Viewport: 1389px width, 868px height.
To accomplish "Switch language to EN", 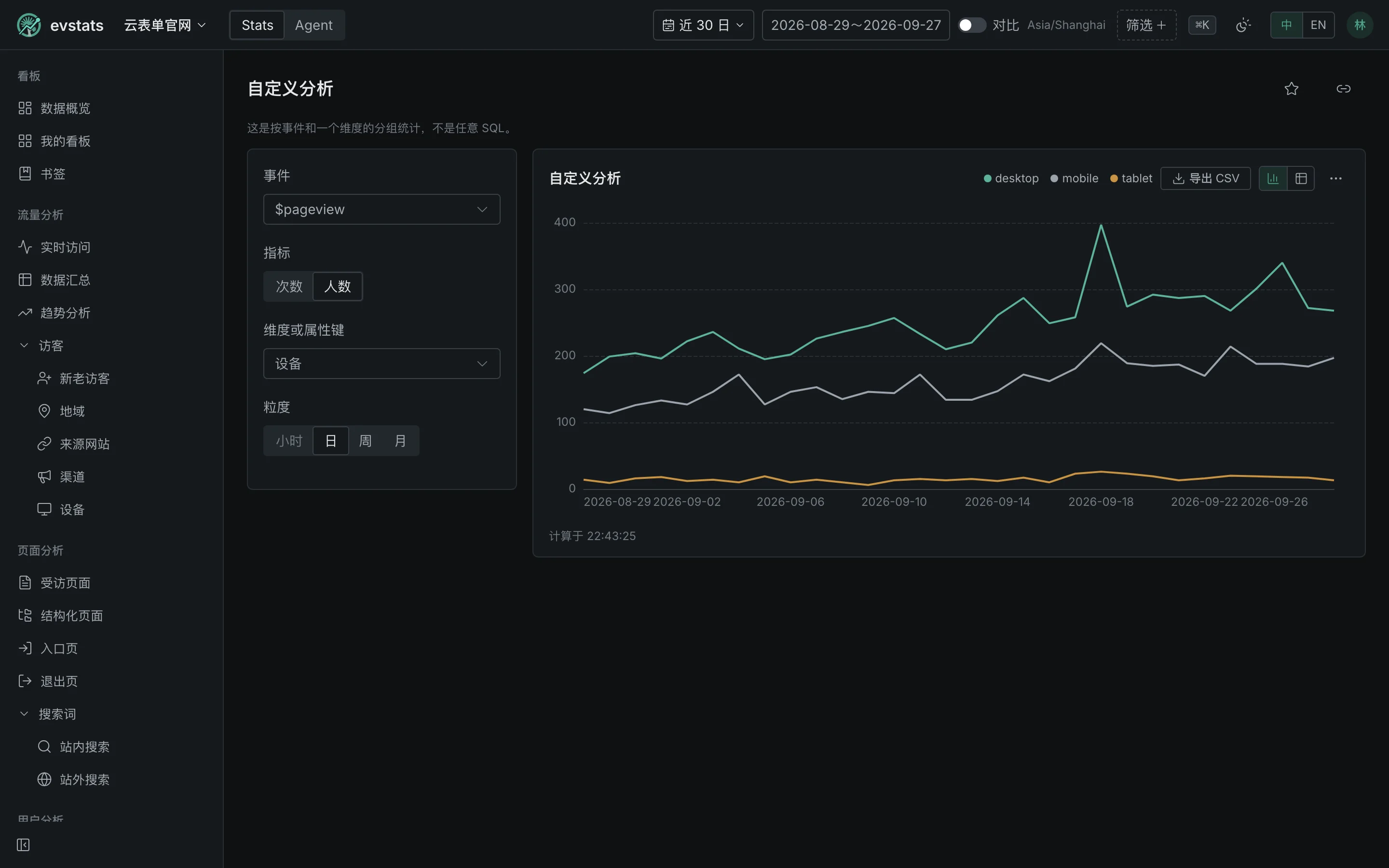I will coord(1319,25).
